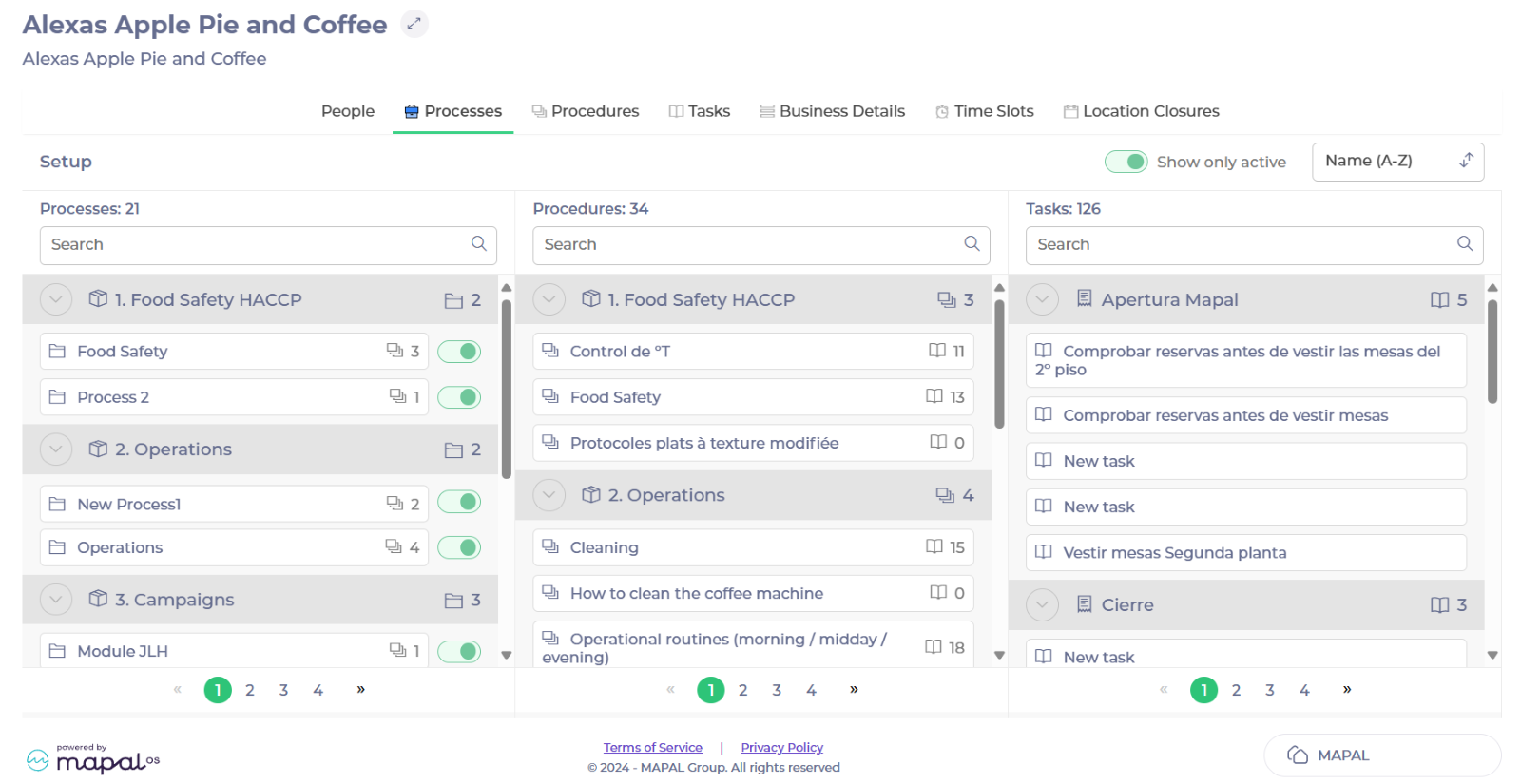Click folder icon of Food Safety process
This screenshot has width=1521, height=784.
(x=57, y=352)
